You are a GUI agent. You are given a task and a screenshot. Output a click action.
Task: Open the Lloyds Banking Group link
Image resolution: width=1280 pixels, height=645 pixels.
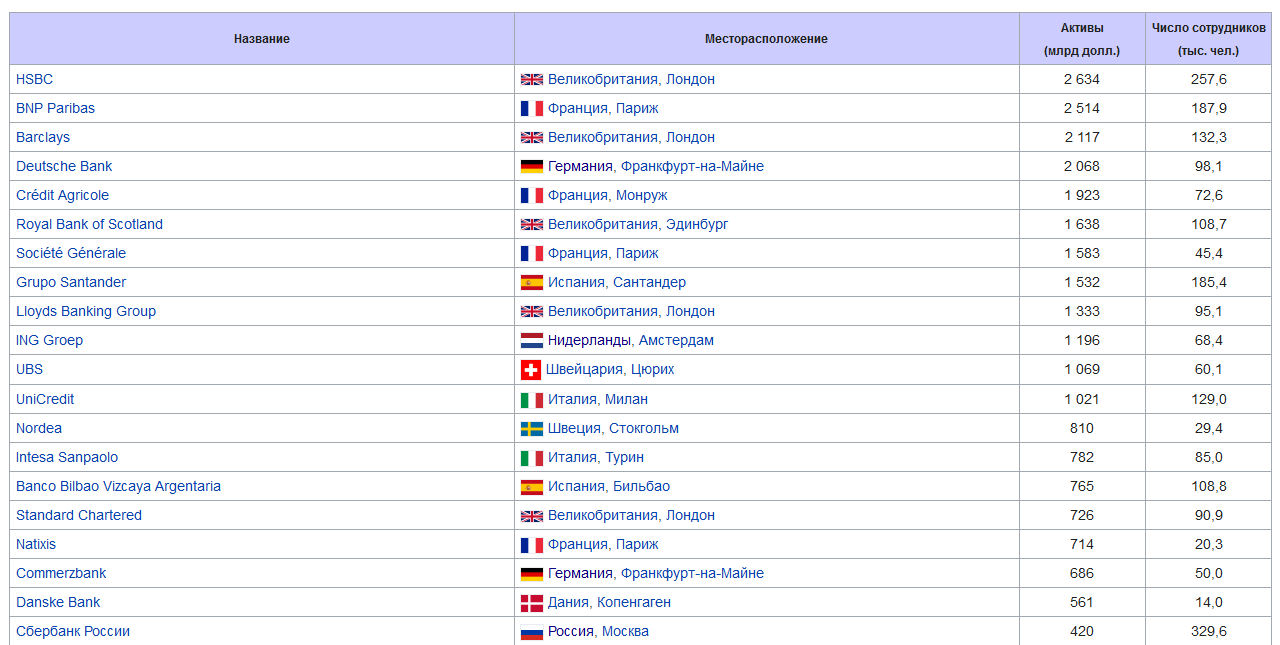[x=86, y=311]
